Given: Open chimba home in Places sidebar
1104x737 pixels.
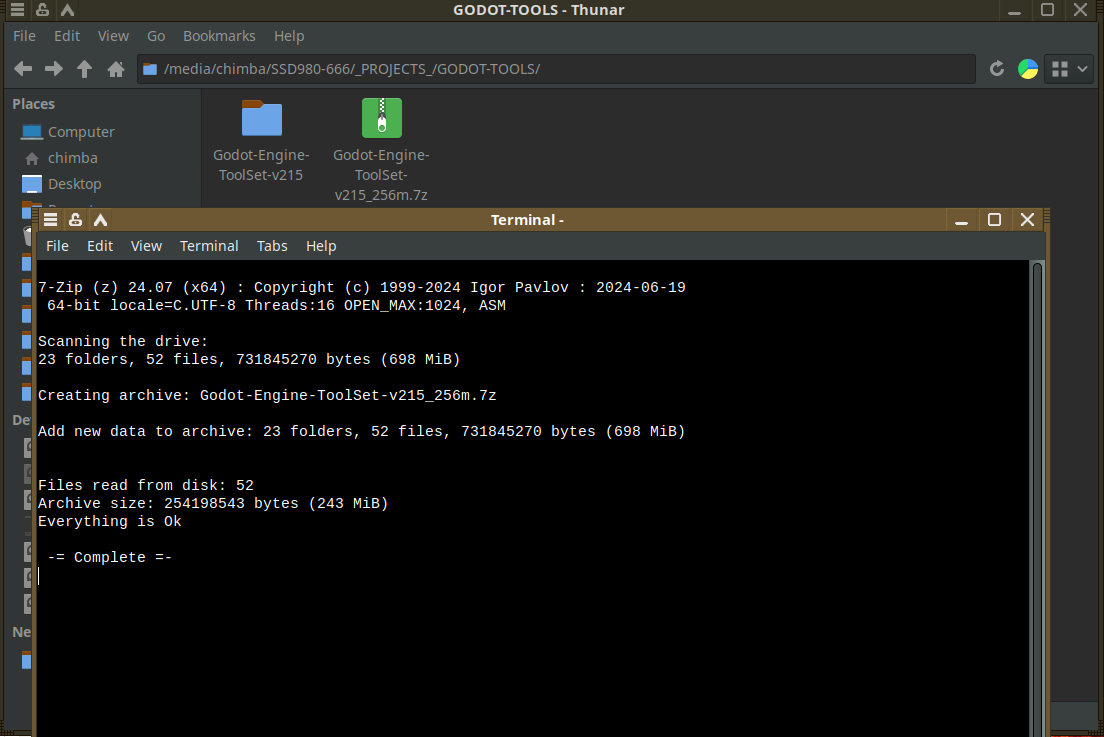Looking at the screenshot, I should [60, 158].
